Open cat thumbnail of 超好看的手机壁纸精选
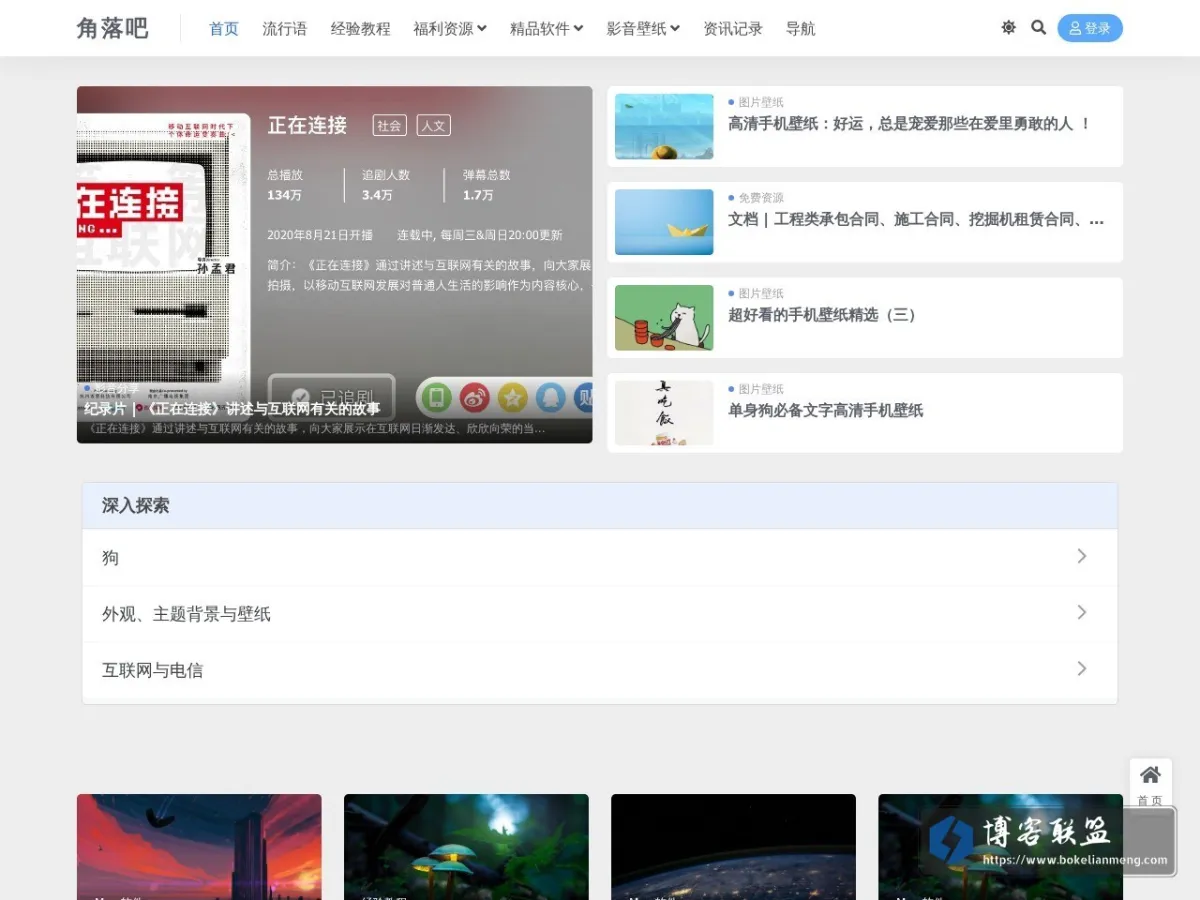The image size is (1200, 900). [664, 317]
